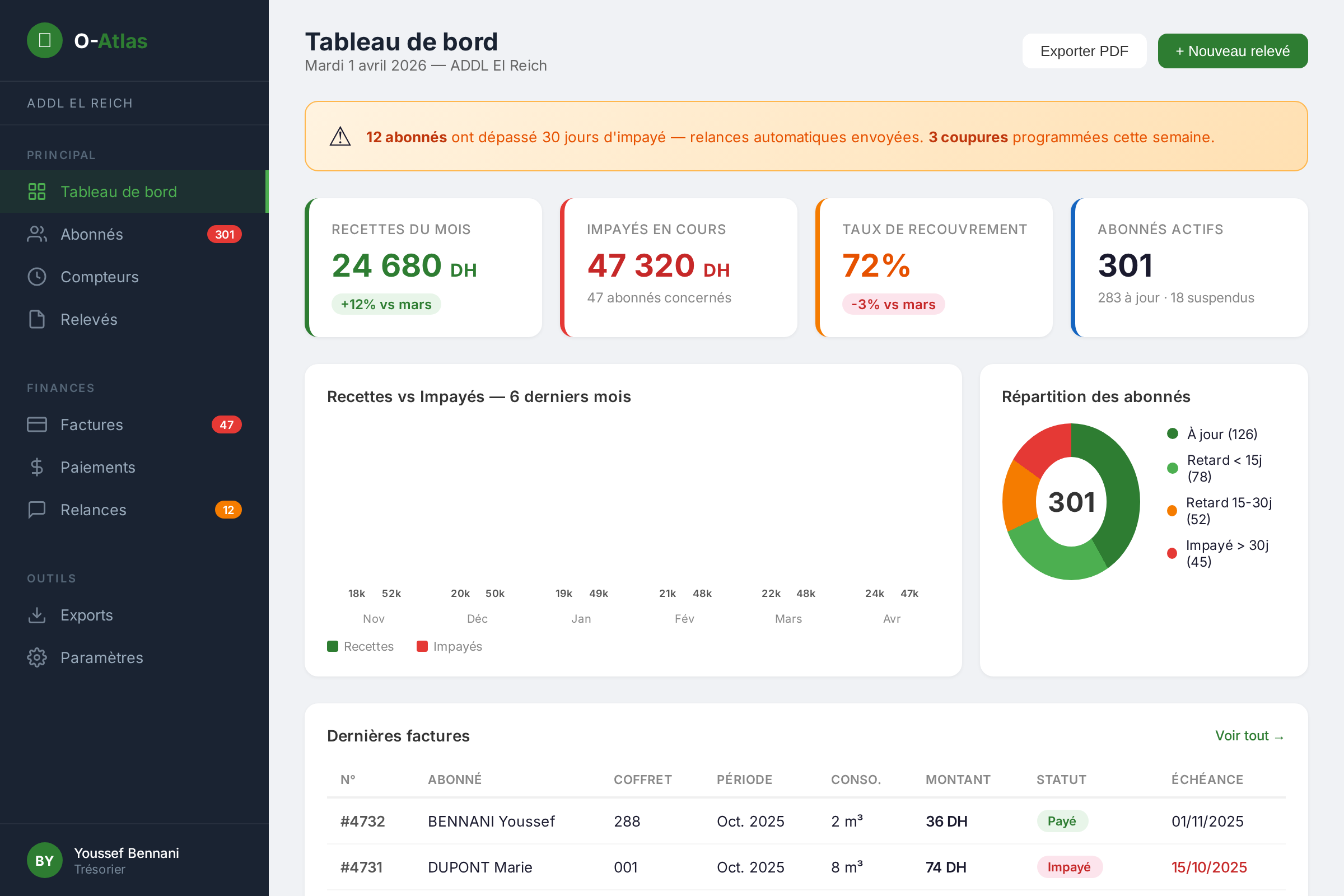Viewport: 1344px width, 896px height.
Task: Click the Exporter PDF button
Action: click(1084, 50)
